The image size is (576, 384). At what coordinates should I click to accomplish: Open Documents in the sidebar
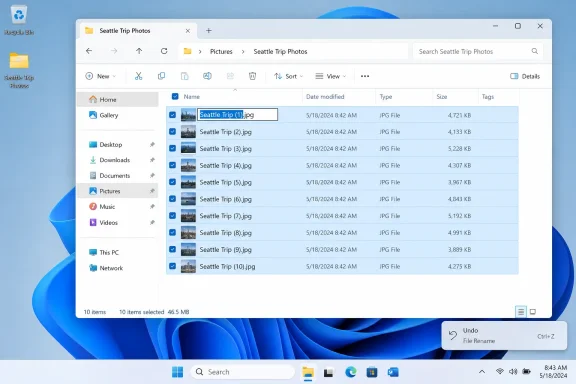pos(118,176)
